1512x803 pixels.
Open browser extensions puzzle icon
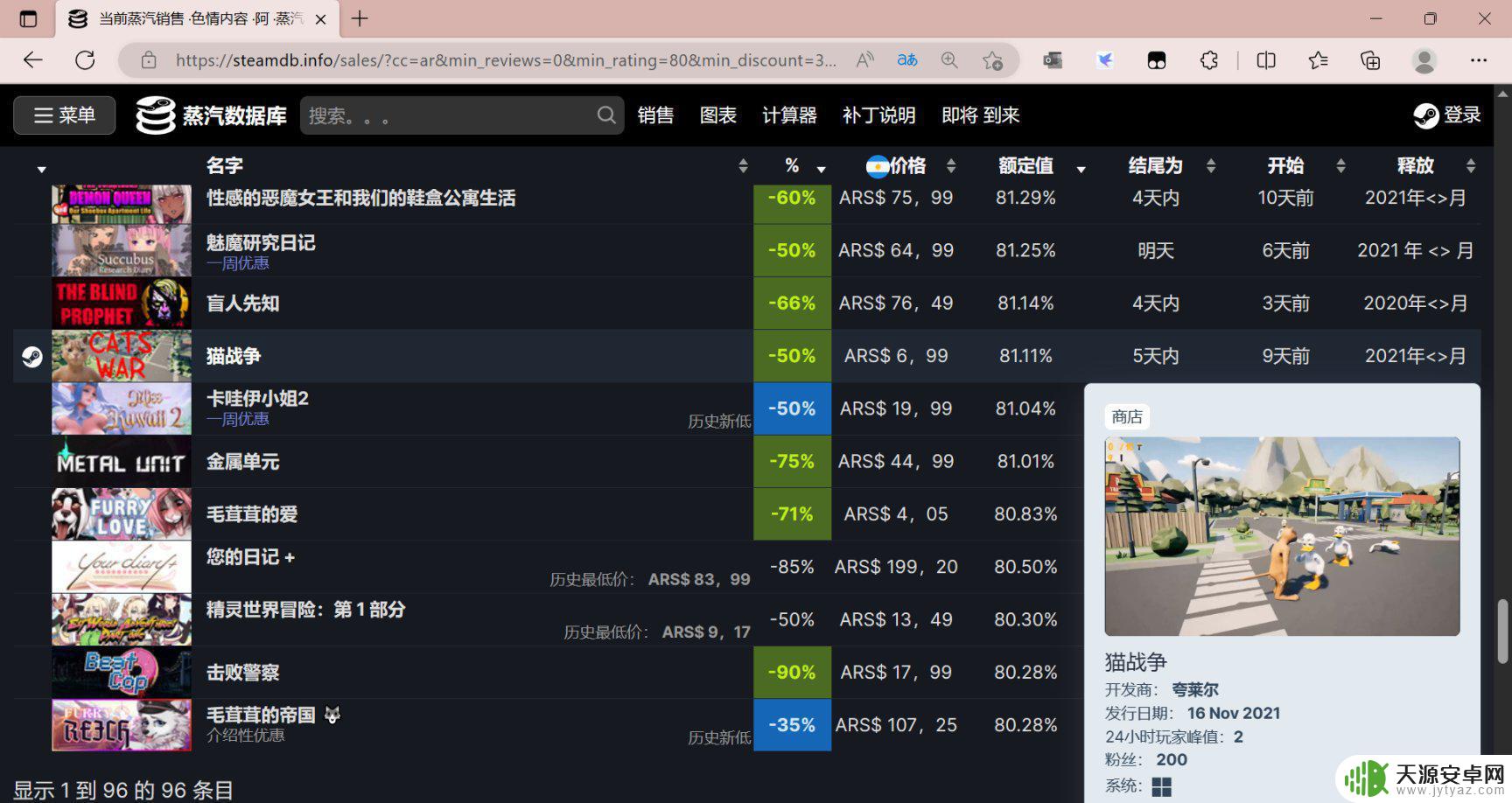coord(1208,60)
